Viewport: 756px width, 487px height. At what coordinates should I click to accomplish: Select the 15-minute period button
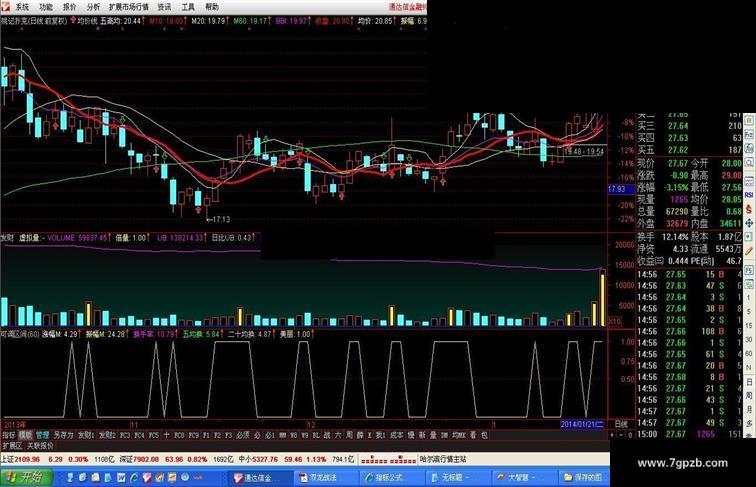click(749, 326)
